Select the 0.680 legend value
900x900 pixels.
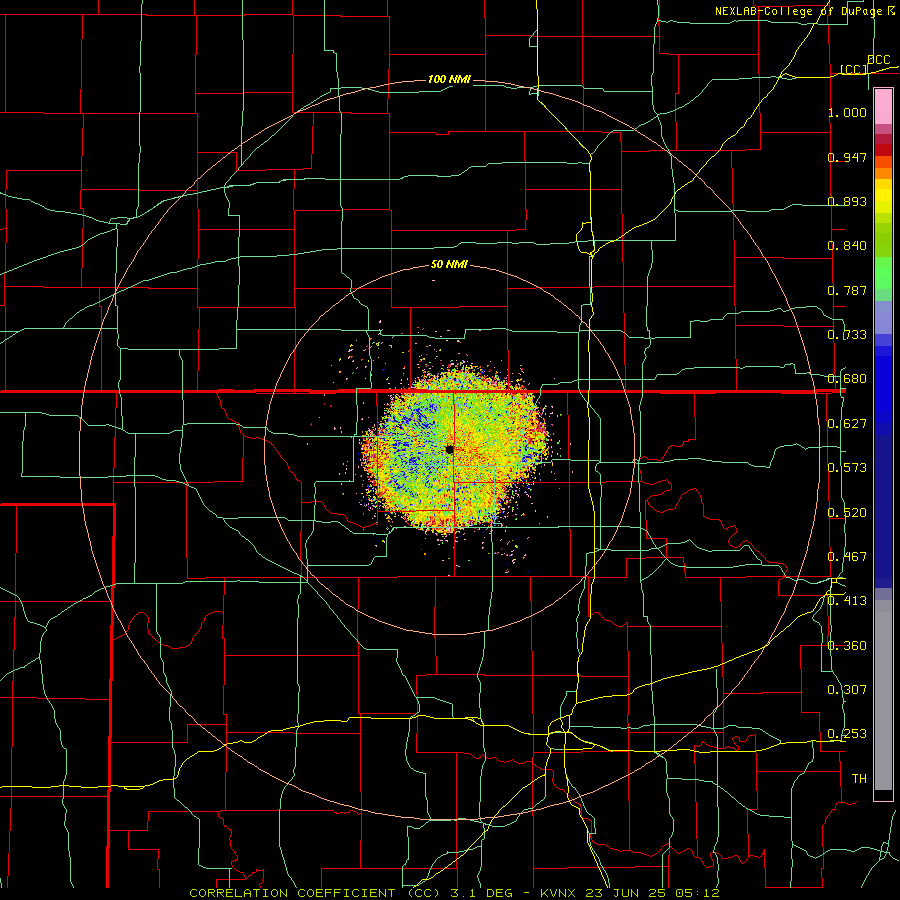click(x=847, y=379)
